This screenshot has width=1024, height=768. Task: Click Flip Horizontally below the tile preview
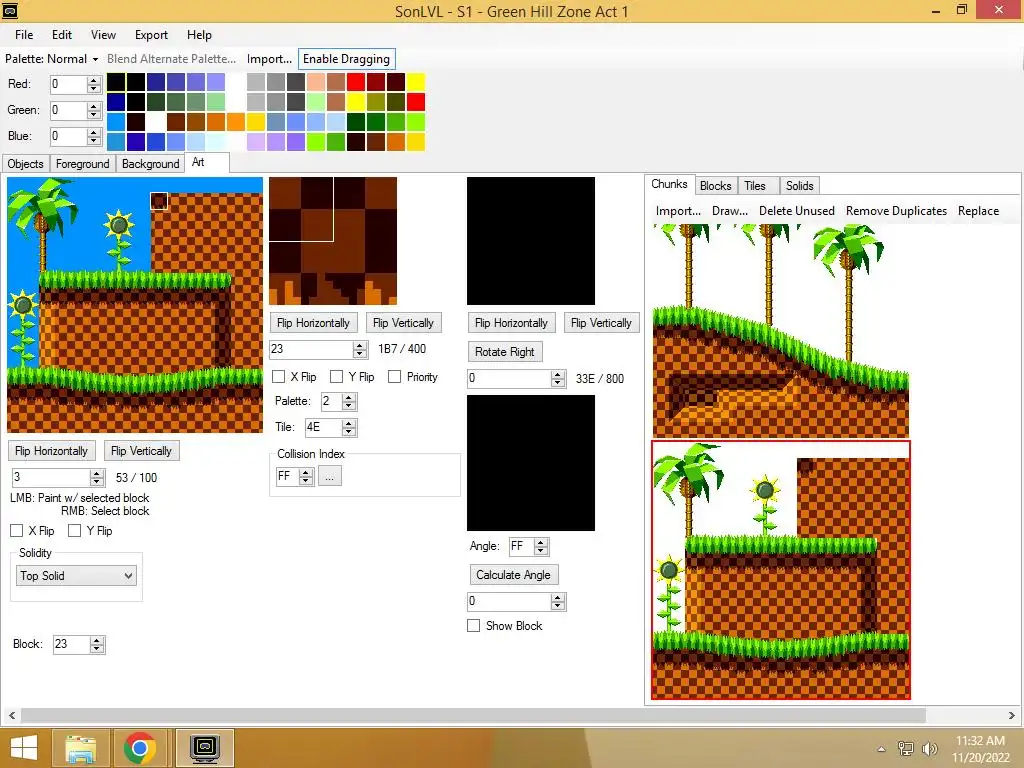click(x=511, y=323)
